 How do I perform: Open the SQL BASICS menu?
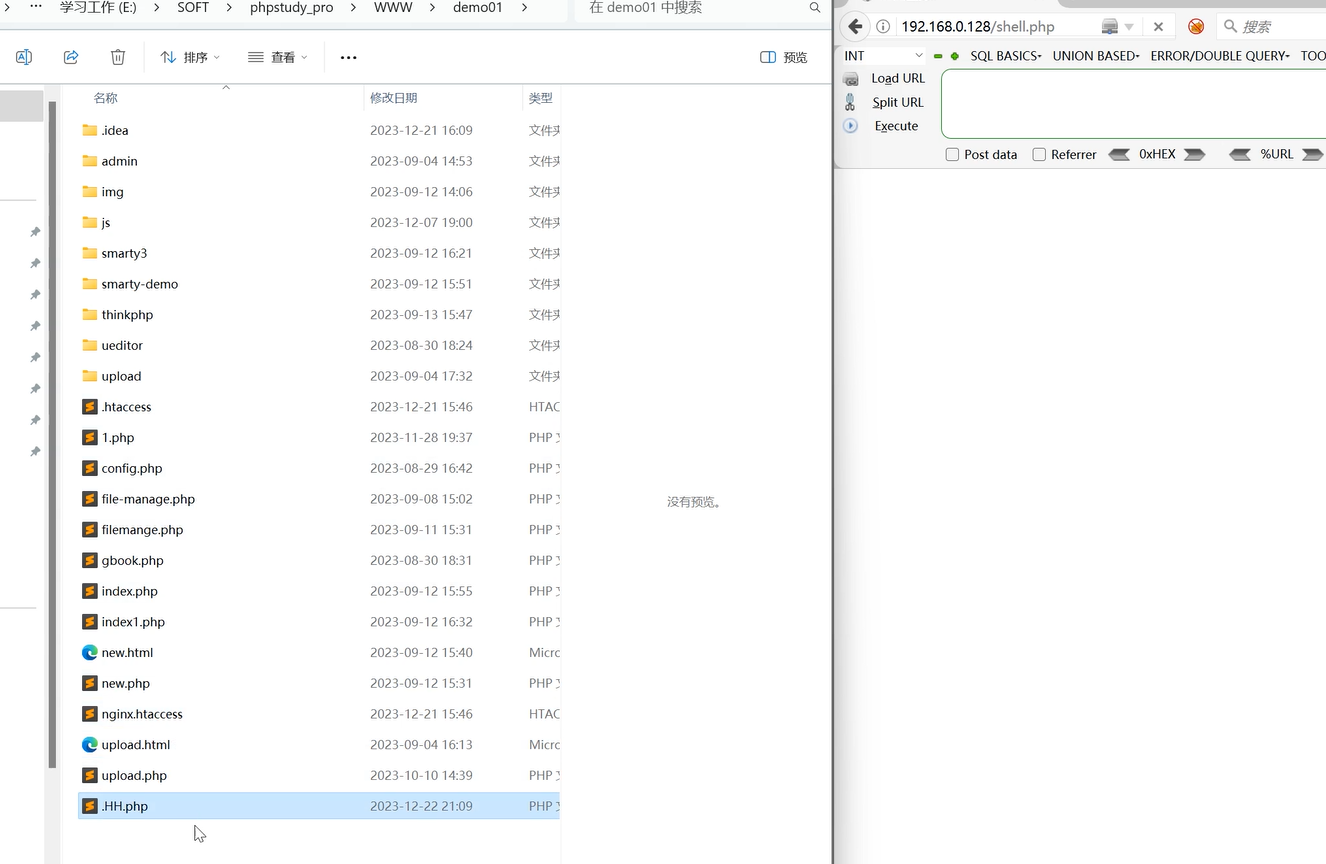[x=1005, y=56]
